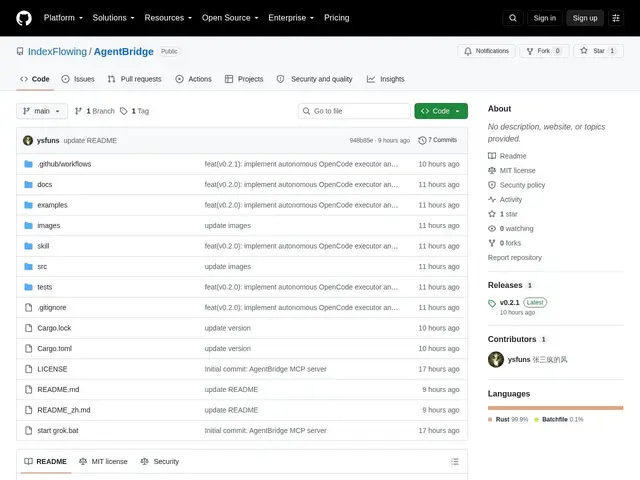
Task: Select the README tab below files
Action: [45, 462]
